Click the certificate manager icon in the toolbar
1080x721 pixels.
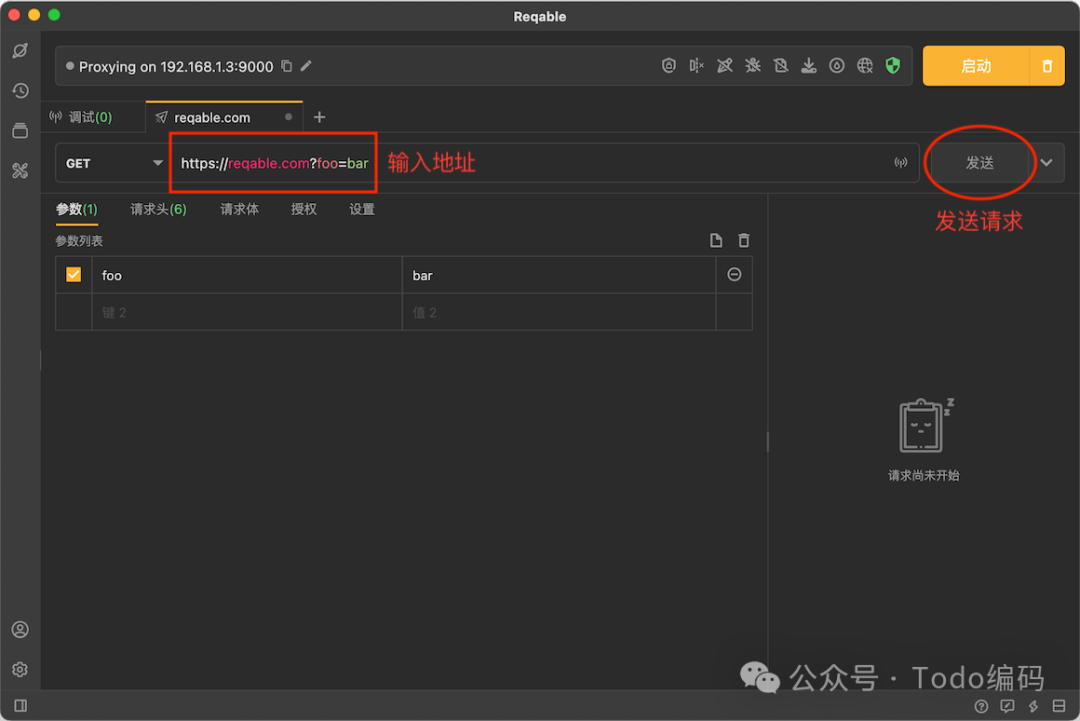click(670, 66)
